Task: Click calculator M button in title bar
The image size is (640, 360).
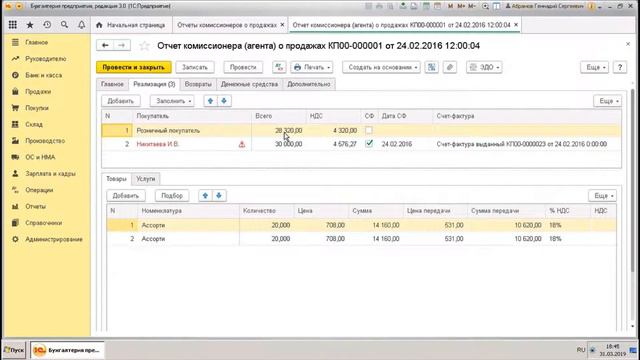Action: pyautogui.click(x=451, y=6)
